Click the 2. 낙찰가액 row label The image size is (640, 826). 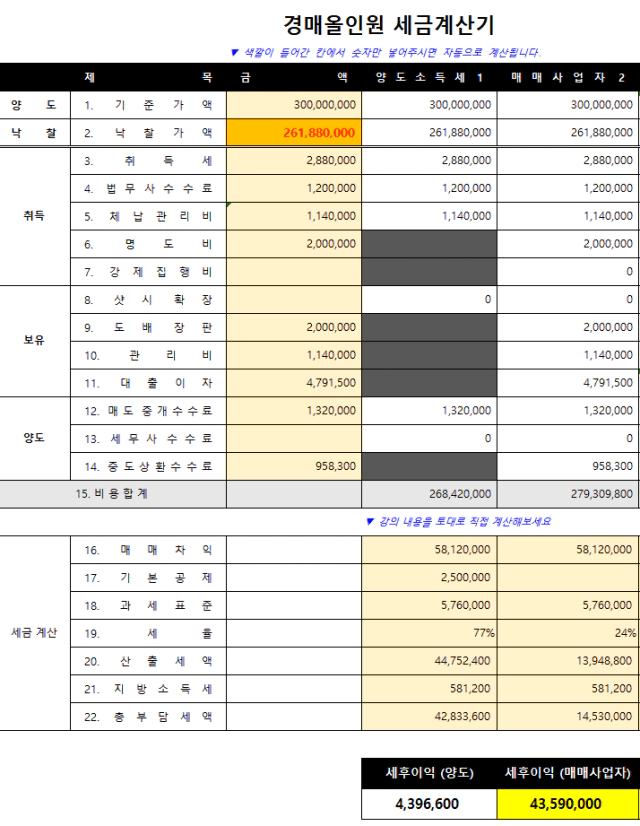[148, 133]
